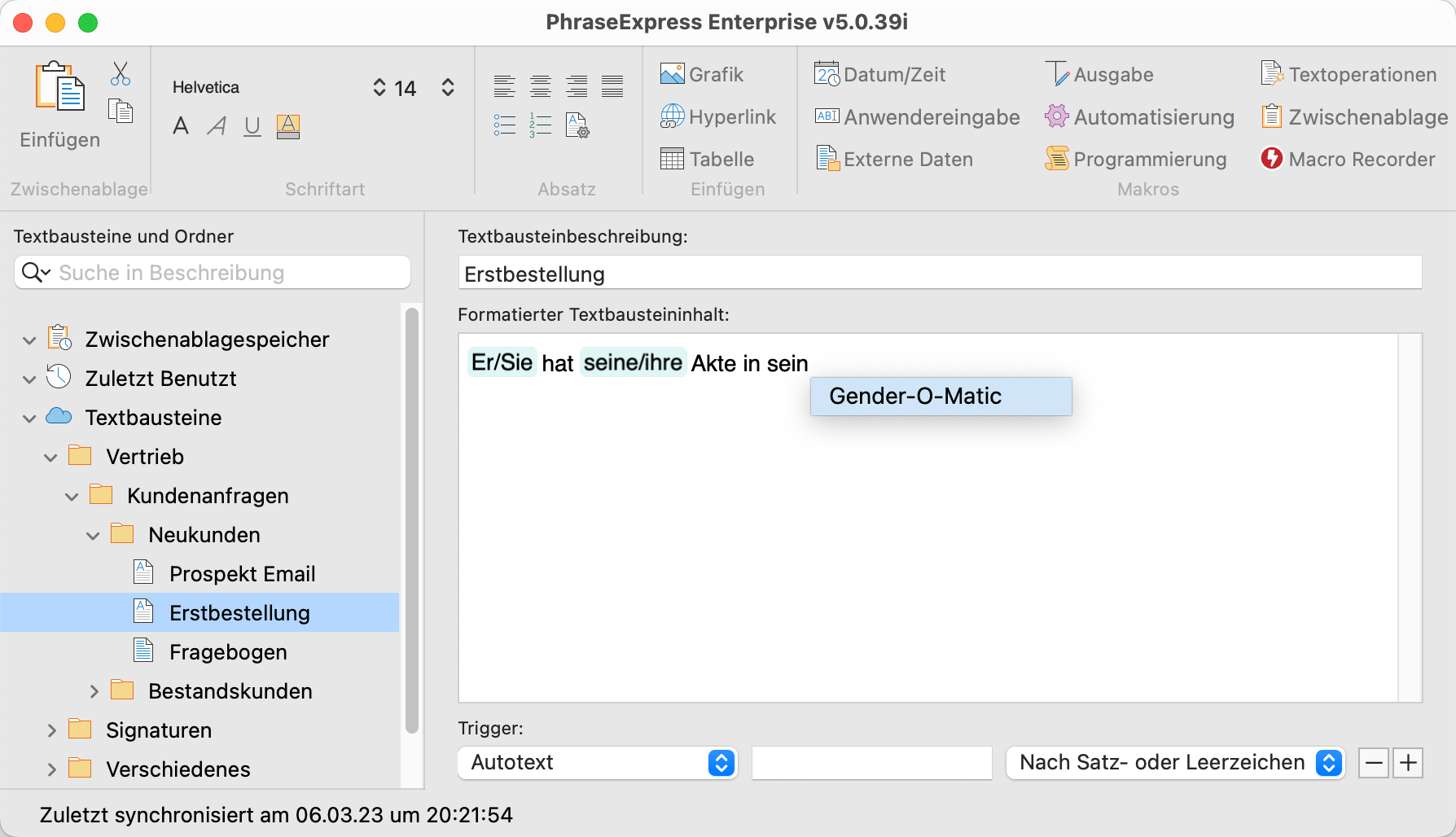This screenshot has height=837, width=1456.
Task: Add a trigger with the plus button
Action: click(x=1408, y=763)
